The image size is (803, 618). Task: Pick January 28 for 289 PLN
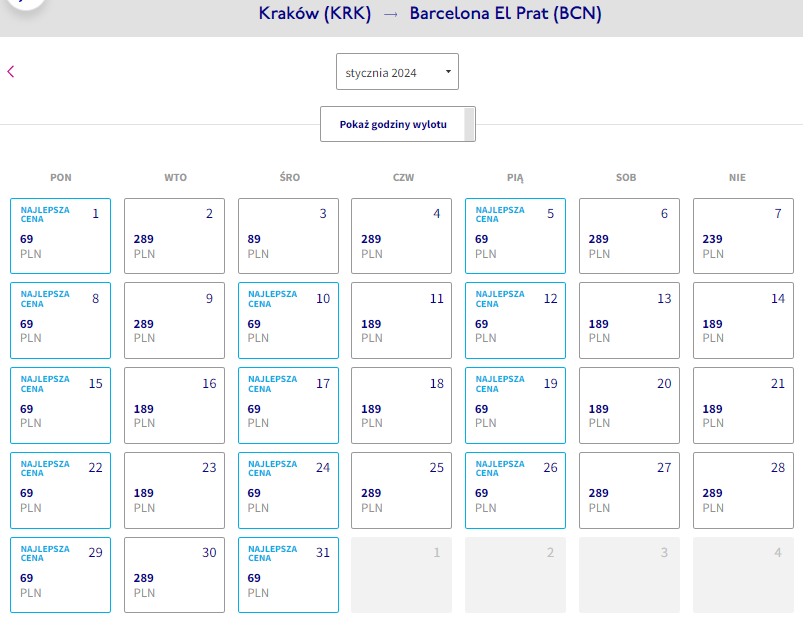tap(743, 491)
